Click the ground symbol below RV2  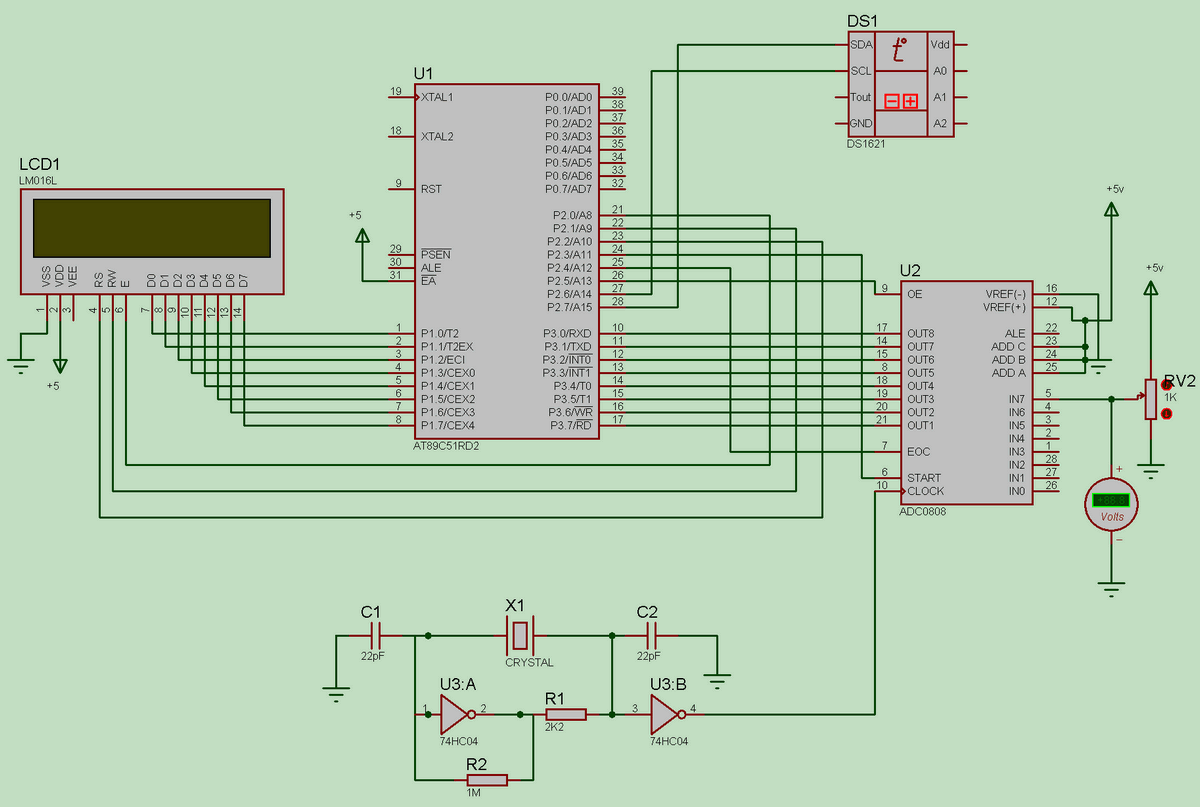[x=1152, y=472]
